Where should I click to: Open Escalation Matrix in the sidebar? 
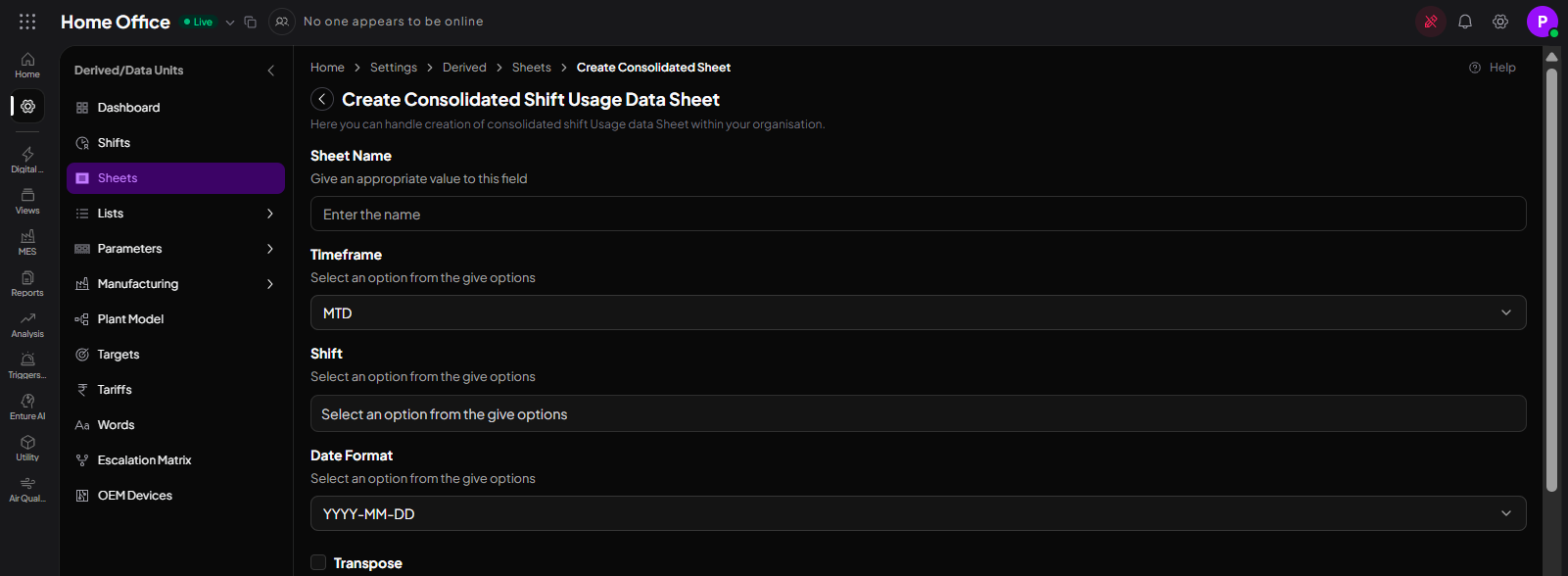coord(175,460)
